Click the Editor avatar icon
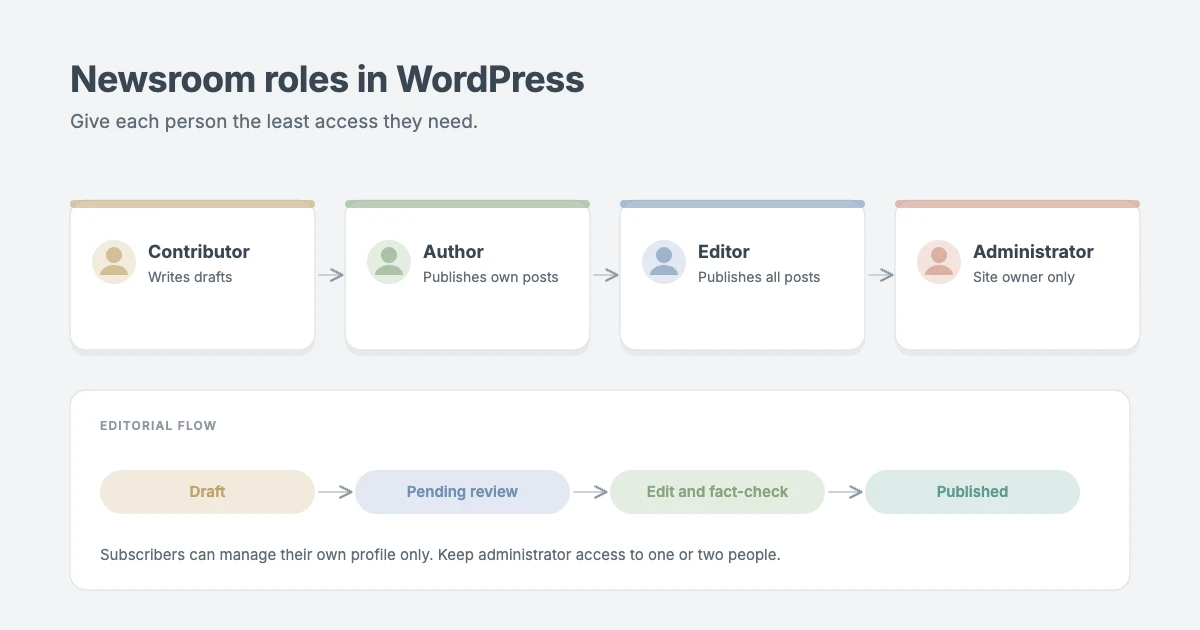The height and width of the screenshot is (630, 1200). (x=664, y=262)
